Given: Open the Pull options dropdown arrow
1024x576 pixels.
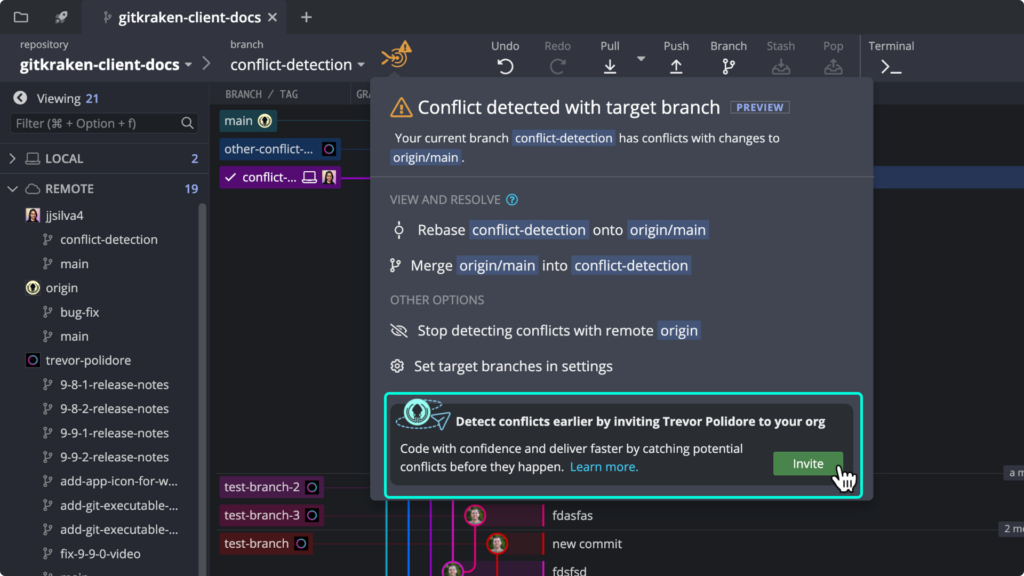Looking at the screenshot, I should pos(640,59).
